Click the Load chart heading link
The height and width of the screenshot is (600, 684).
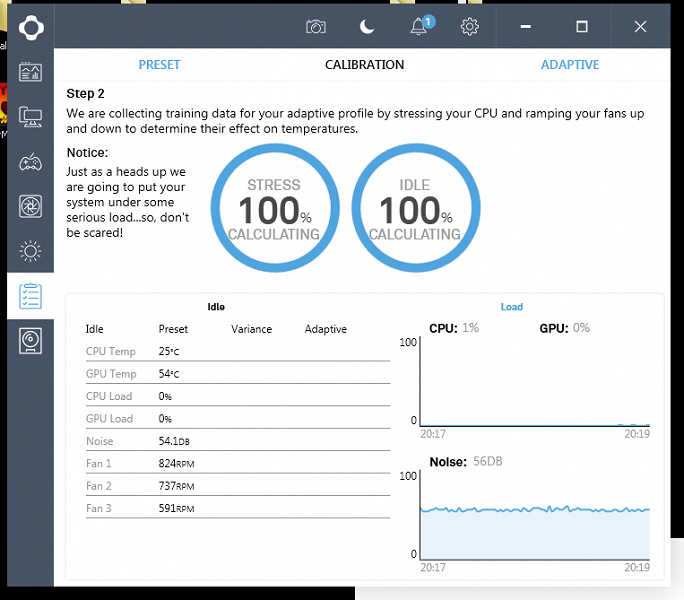(512, 307)
